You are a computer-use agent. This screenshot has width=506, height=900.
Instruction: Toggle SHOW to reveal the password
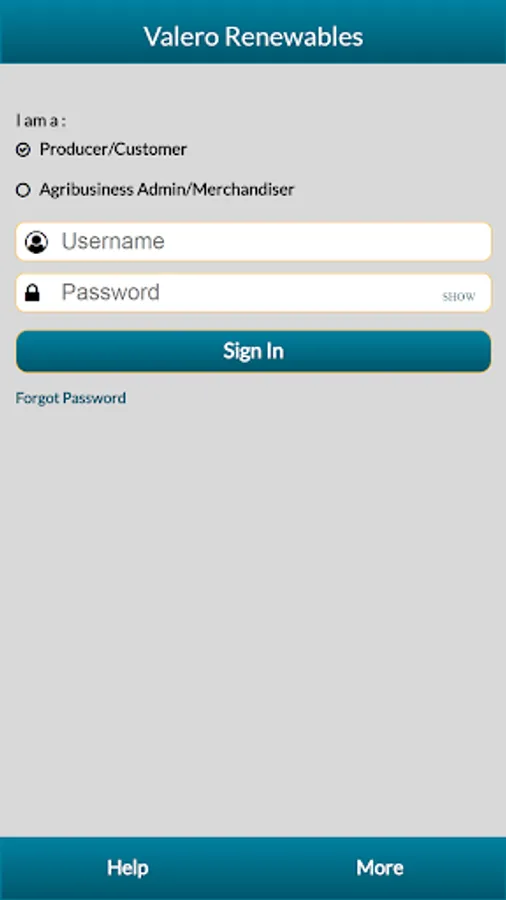pos(458,297)
